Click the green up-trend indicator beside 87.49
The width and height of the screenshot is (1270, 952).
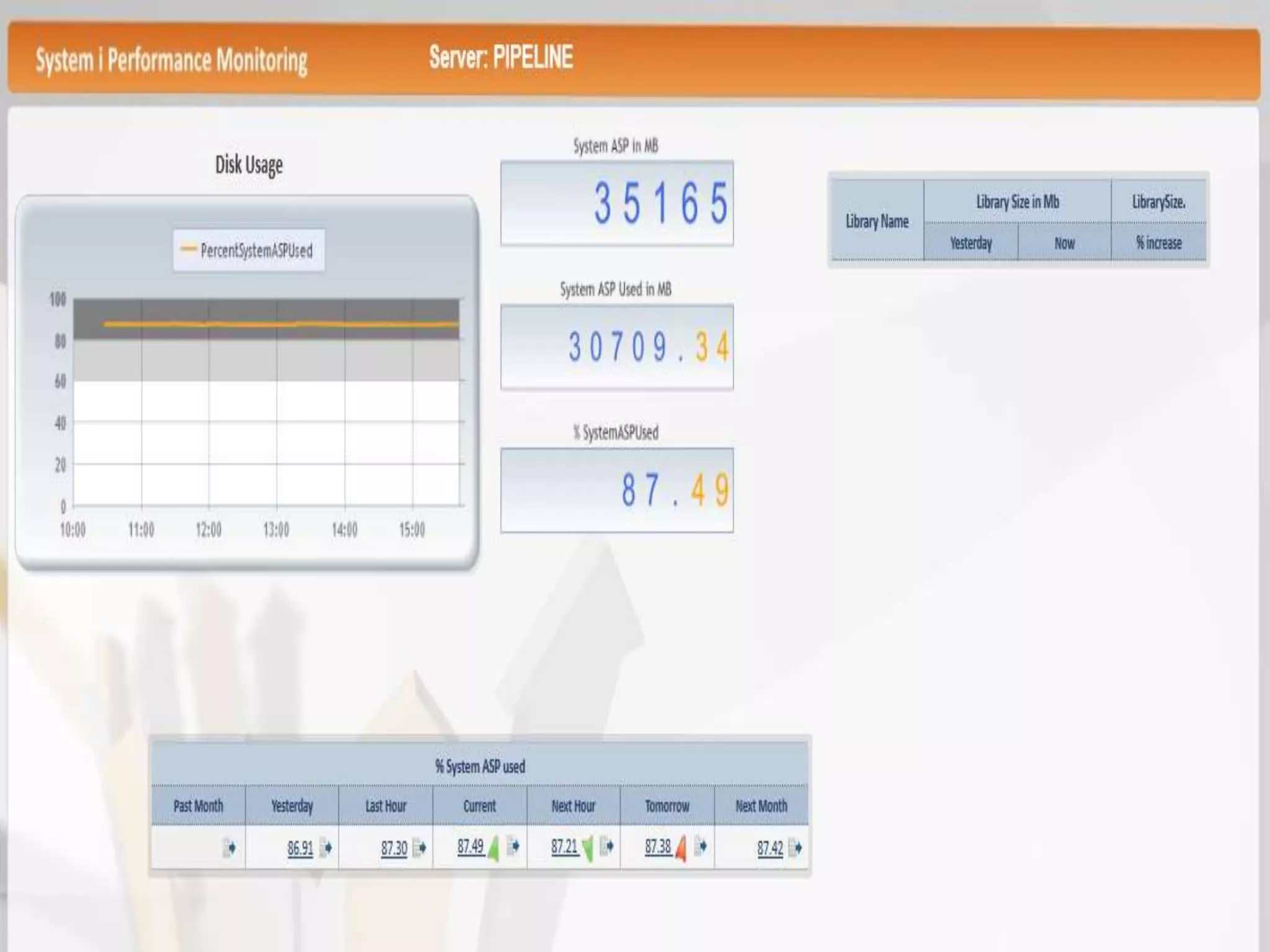click(493, 848)
